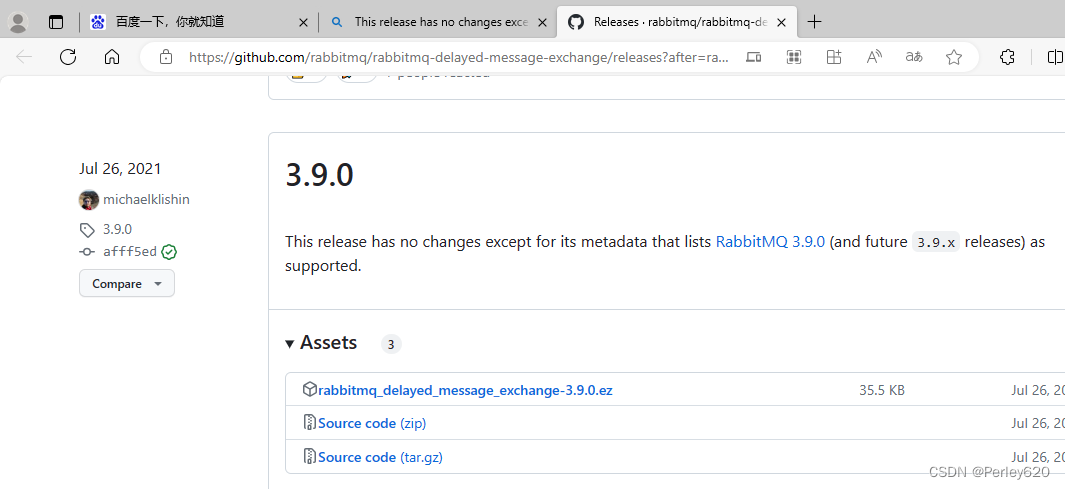The width and height of the screenshot is (1065, 489).
Task: Add this page to favorites
Action: click(x=954, y=57)
